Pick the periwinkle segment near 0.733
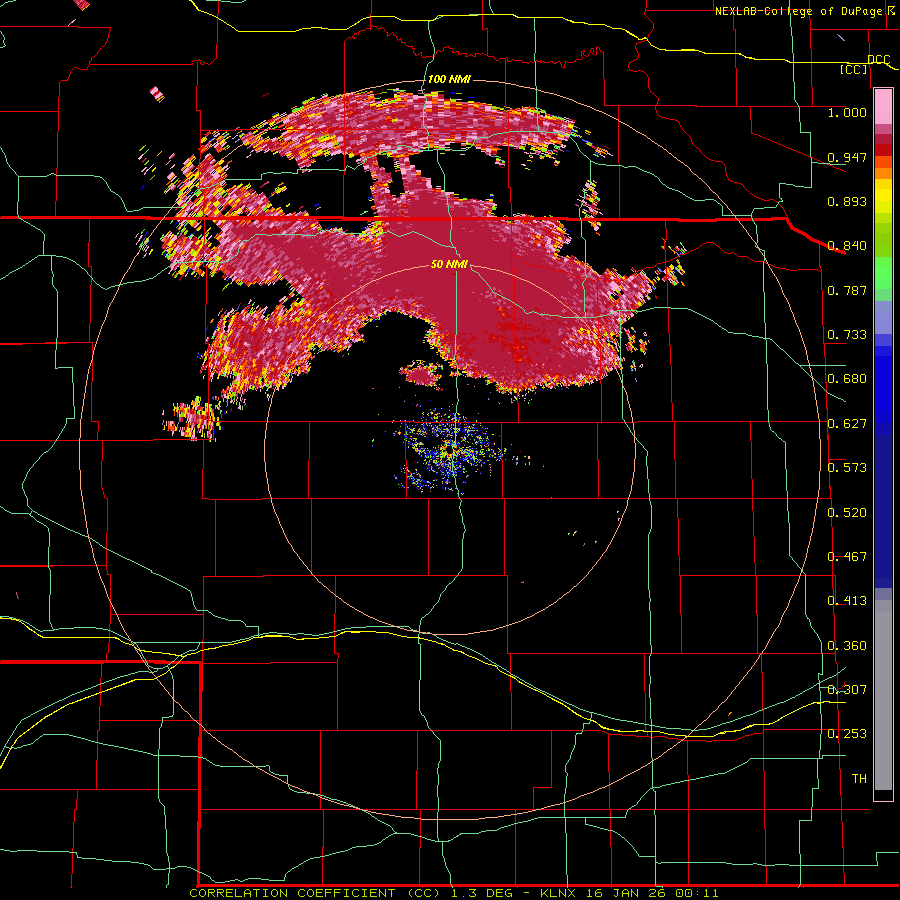The width and height of the screenshot is (900, 900). tap(883, 318)
